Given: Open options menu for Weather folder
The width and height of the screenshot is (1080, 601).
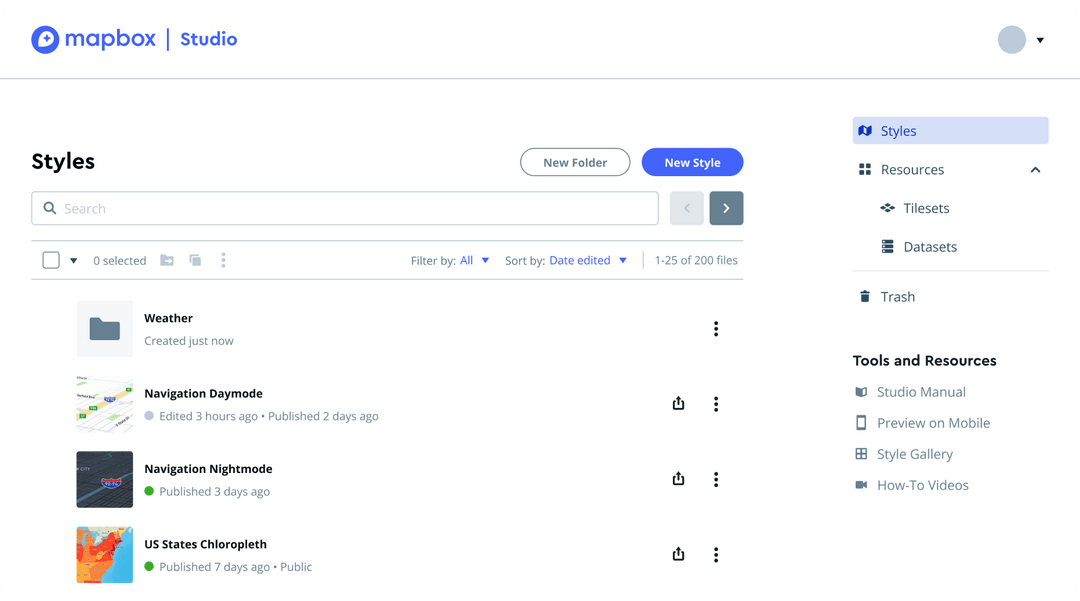Looking at the screenshot, I should (x=716, y=329).
